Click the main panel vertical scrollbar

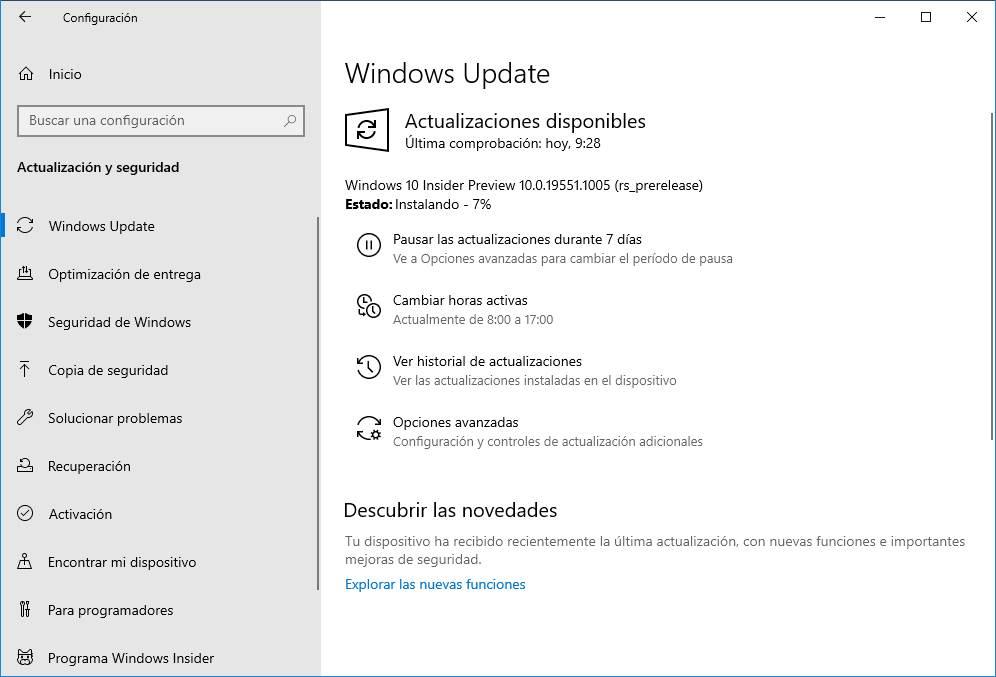pyautogui.click(x=992, y=276)
